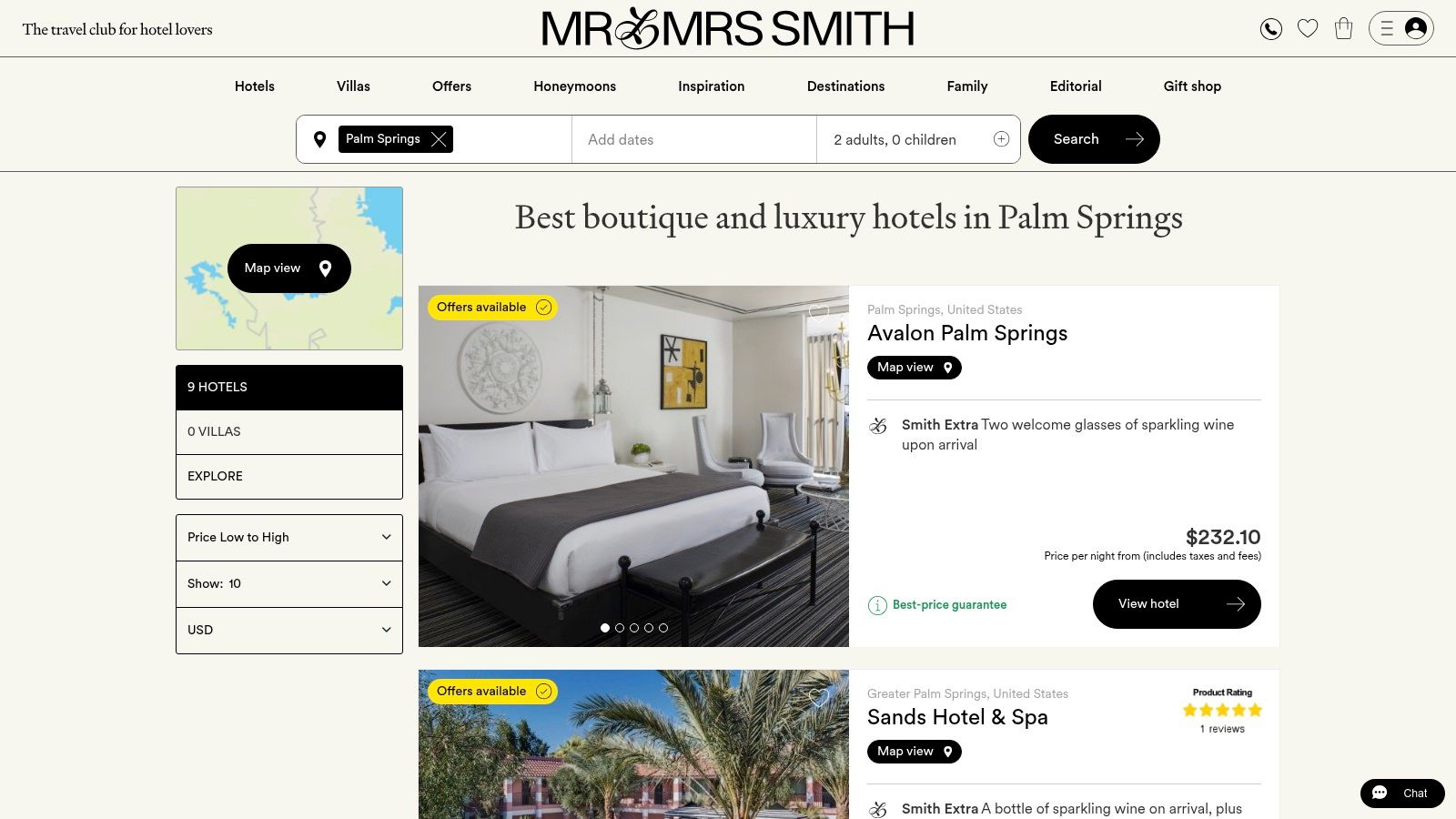Viewport: 1456px width, 819px height.
Task: Open the Chat widget
Action: point(1402,794)
